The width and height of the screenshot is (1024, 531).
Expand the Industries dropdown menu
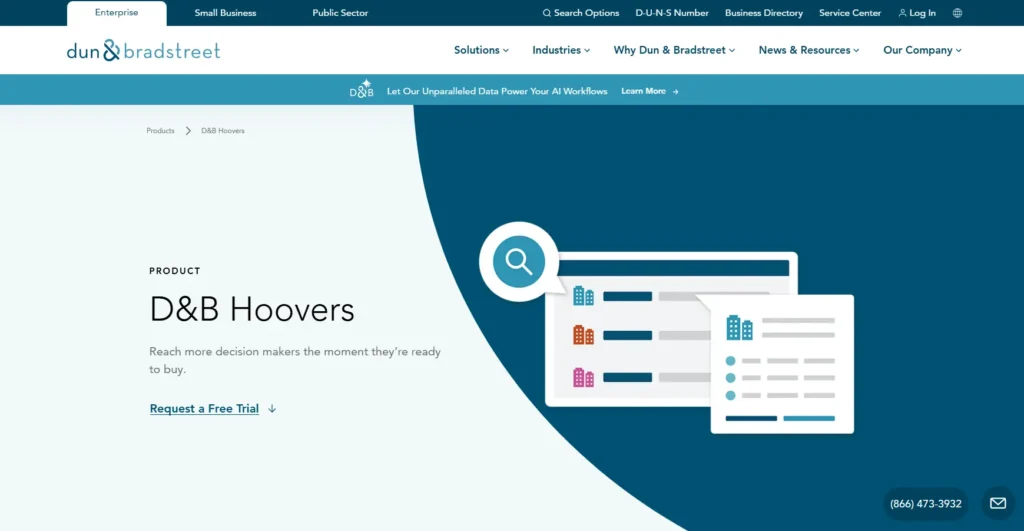click(x=561, y=50)
